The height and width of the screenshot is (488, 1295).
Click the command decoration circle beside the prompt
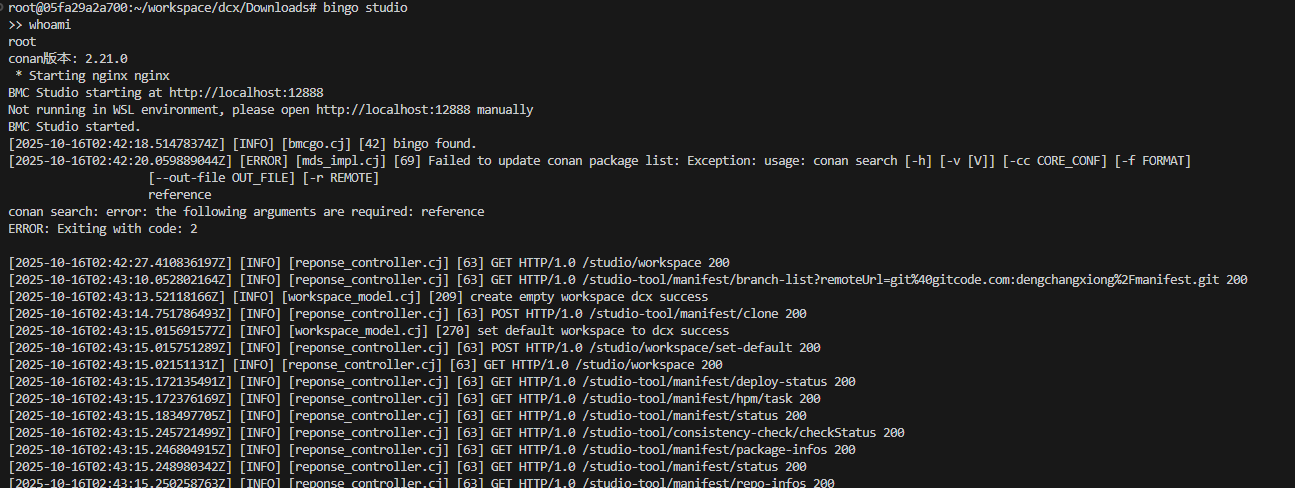click(x=3, y=8)
